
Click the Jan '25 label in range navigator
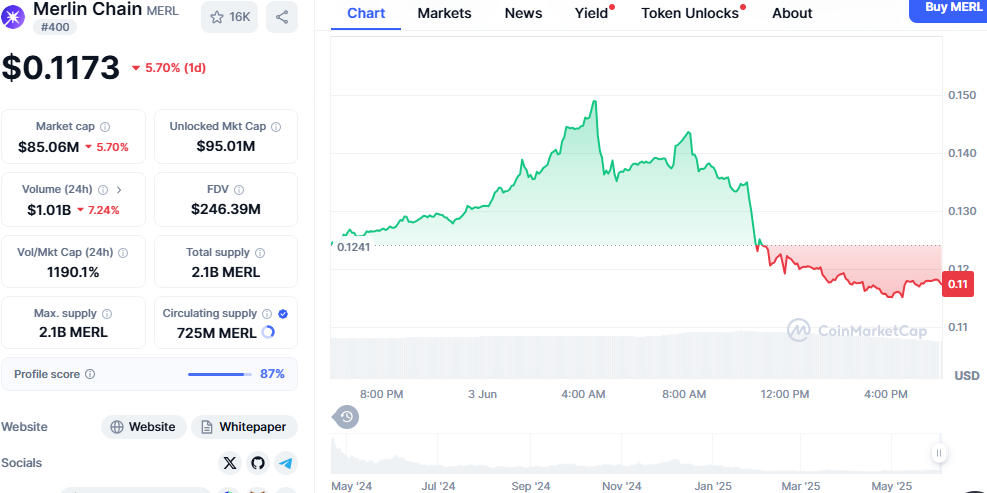(x=713, y=486)
